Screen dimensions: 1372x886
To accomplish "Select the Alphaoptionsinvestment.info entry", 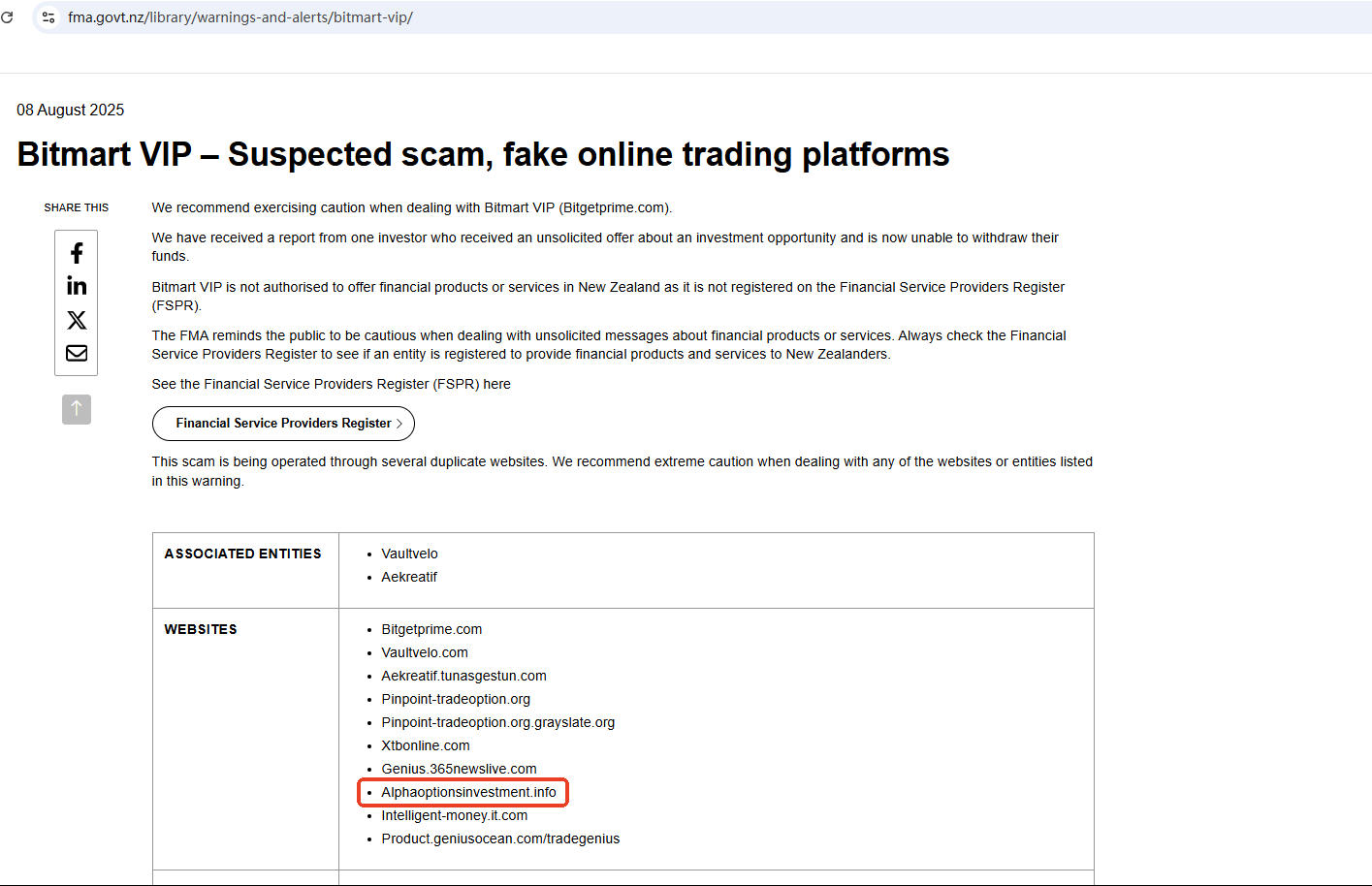I will 469,792.
